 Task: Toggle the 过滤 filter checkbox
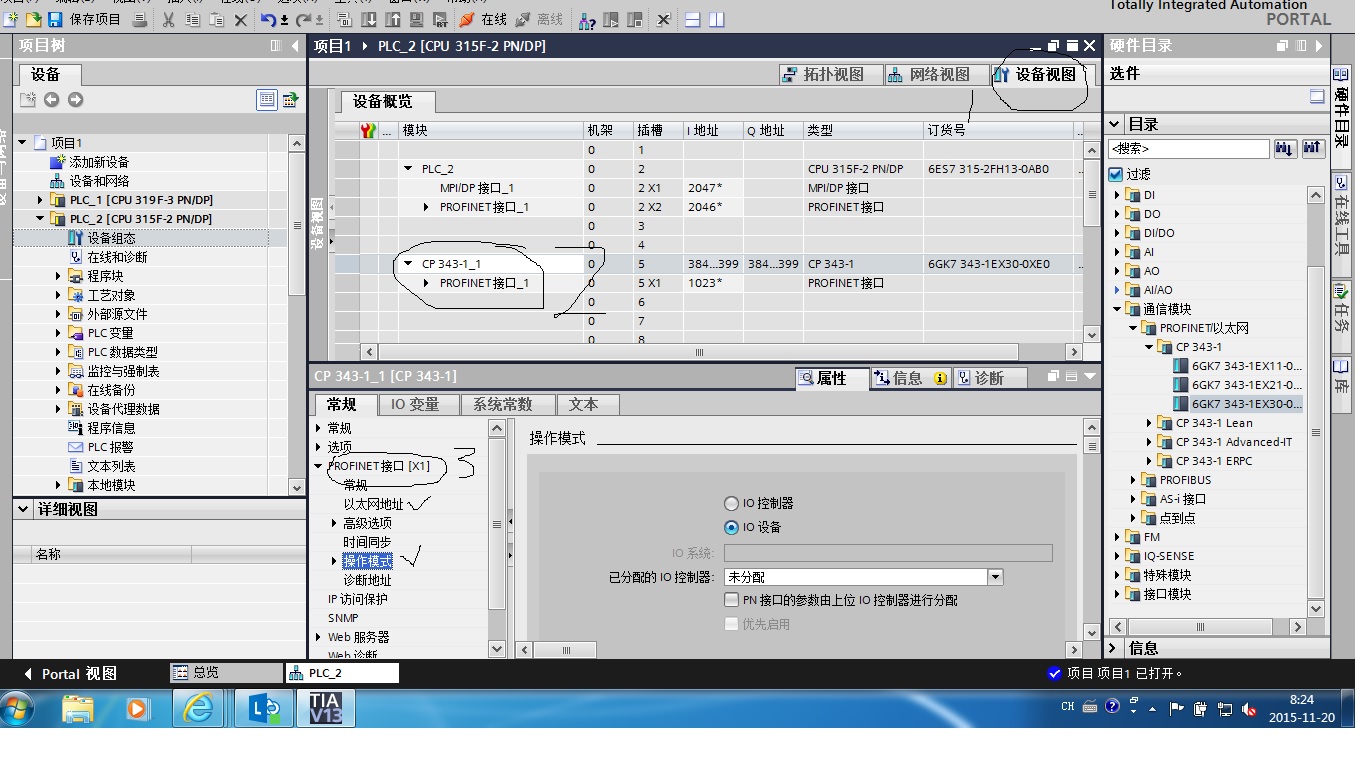coord(1116,174)
